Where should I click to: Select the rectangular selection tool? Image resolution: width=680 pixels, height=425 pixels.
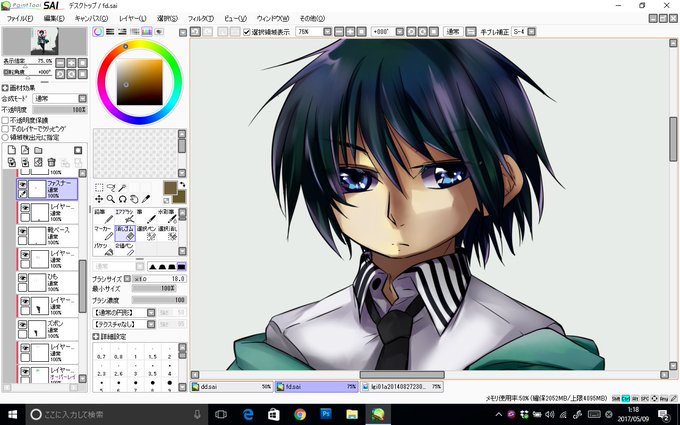pyautogui.click(x=99, y=187)
